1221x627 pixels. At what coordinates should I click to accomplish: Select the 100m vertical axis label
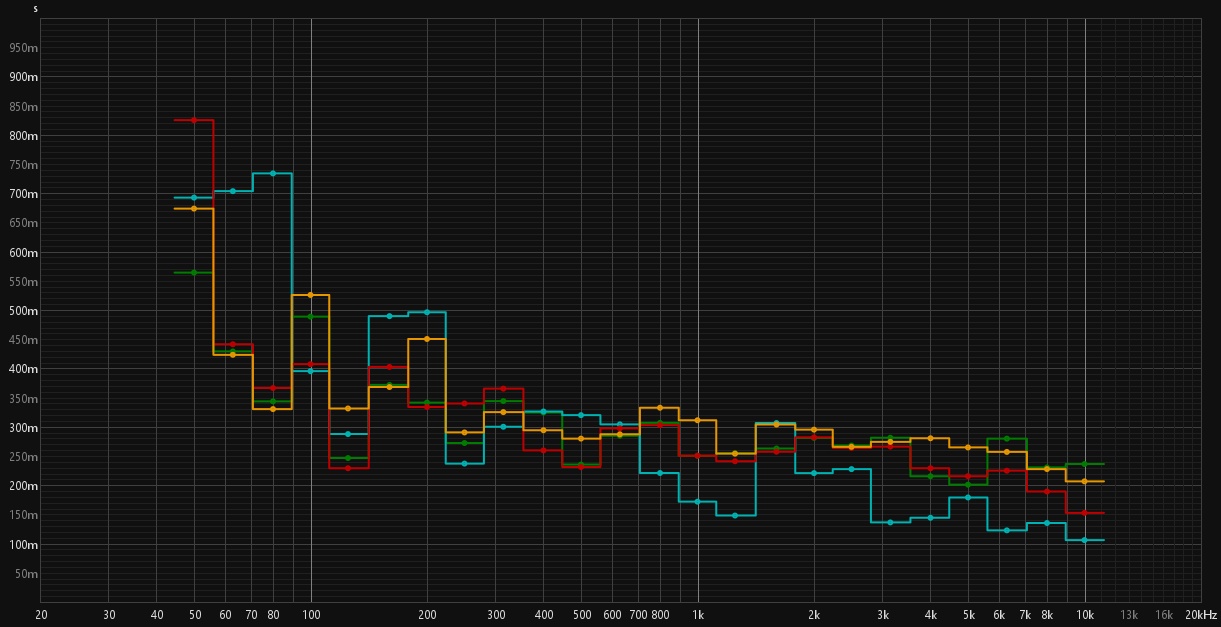coord(24,545)
